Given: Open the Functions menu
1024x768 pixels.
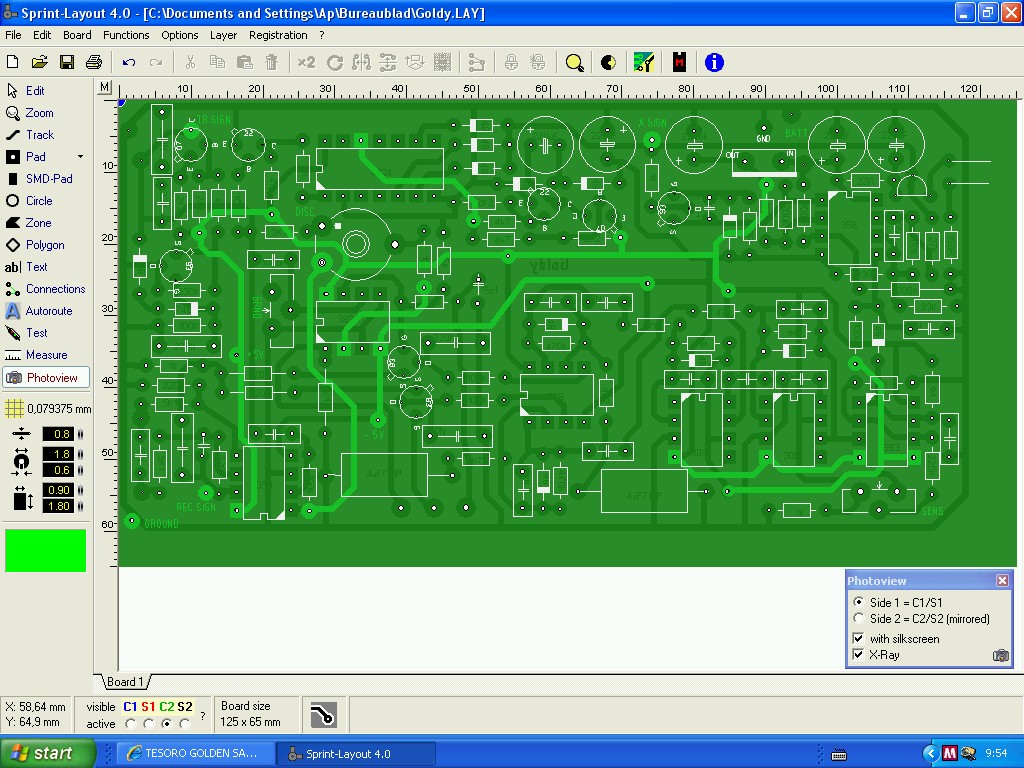Looking at the screenshot, I should pos(126,35).
